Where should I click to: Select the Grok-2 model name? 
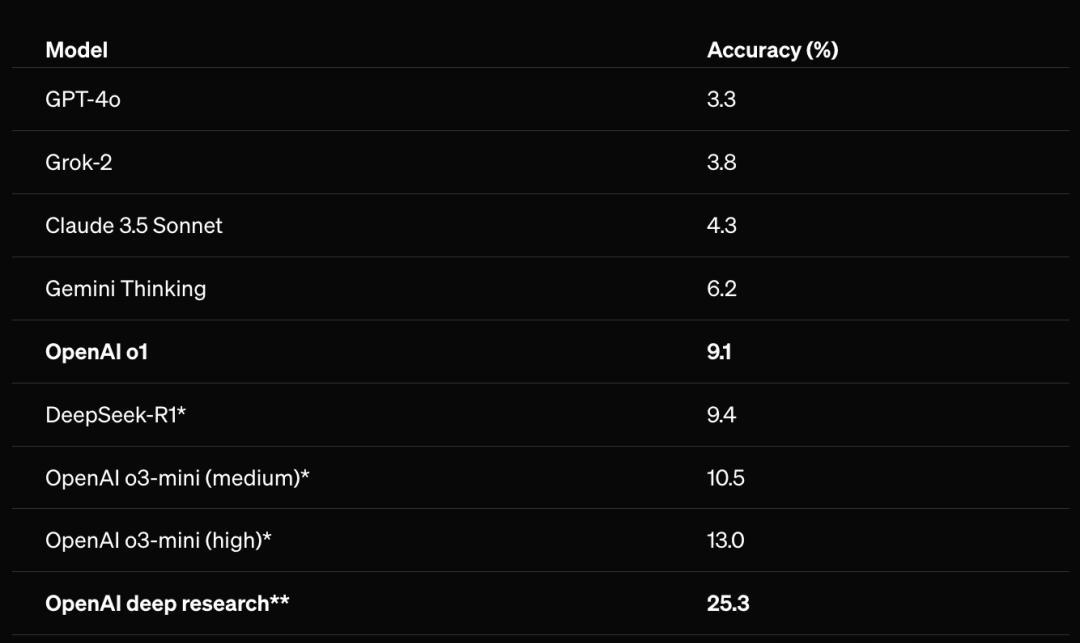(x=79, y=162)
